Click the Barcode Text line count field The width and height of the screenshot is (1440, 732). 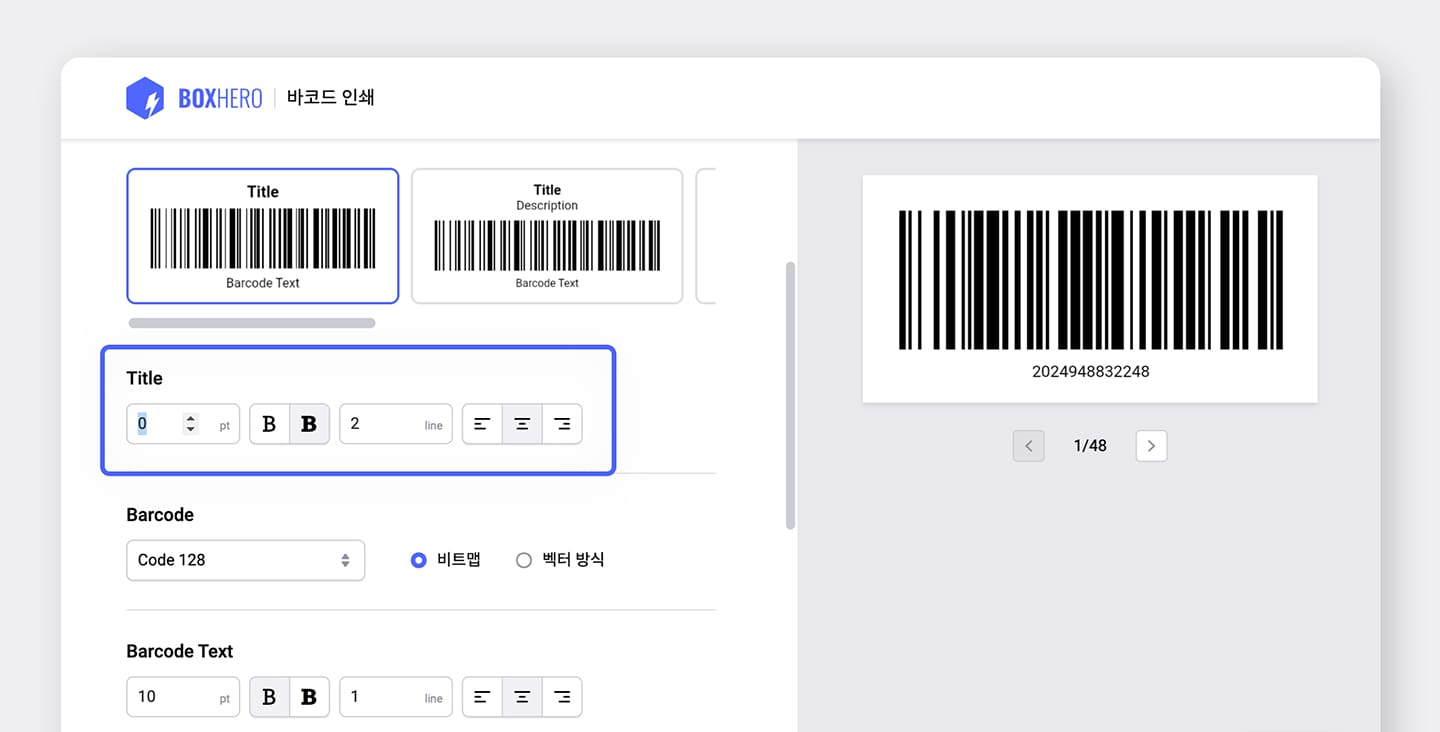pyautogui.click(x=396, y=697)
